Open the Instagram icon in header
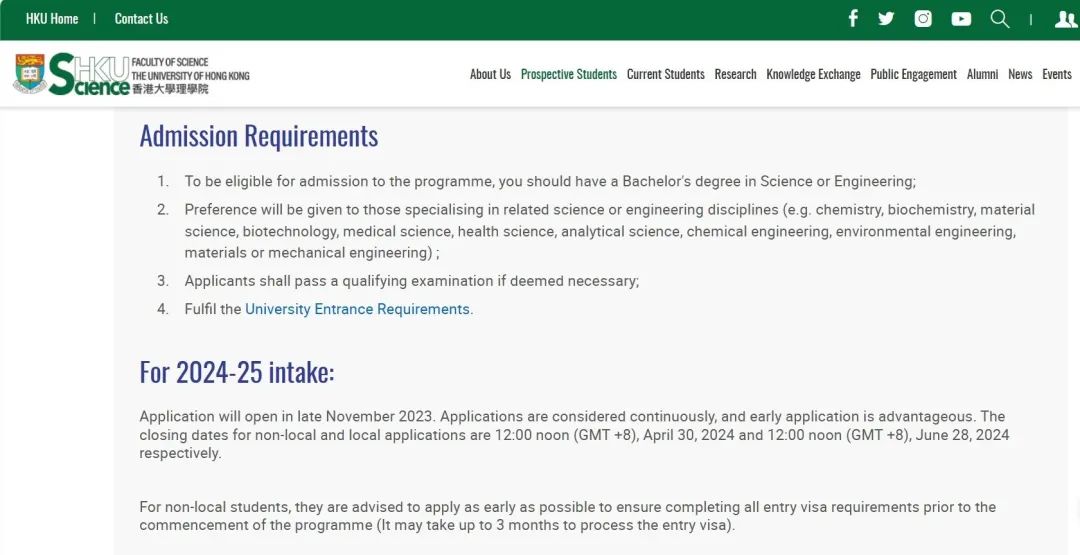This screenshot has width=1080, height=555. (x=923, y=19)
